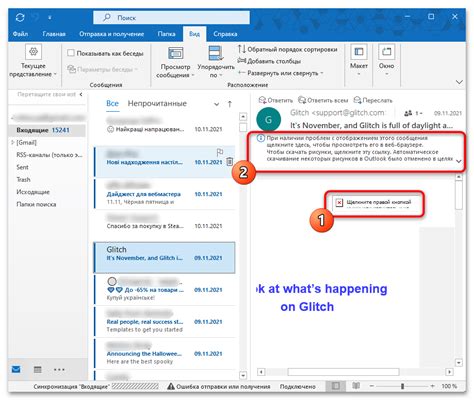Select the Входящие 15241 folder
Viewport: 474px width, 400px height.
47,130
